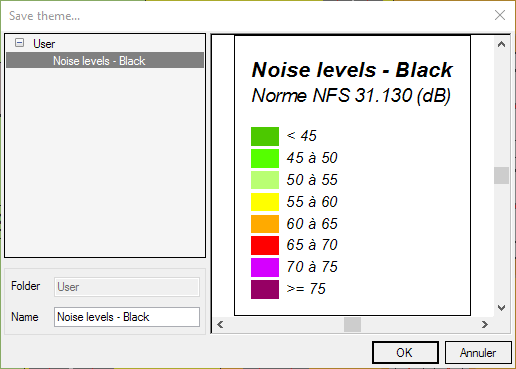Click preview scroll down arrow
516x369 pixels.
pyautogui.click(x=501, y=307)
